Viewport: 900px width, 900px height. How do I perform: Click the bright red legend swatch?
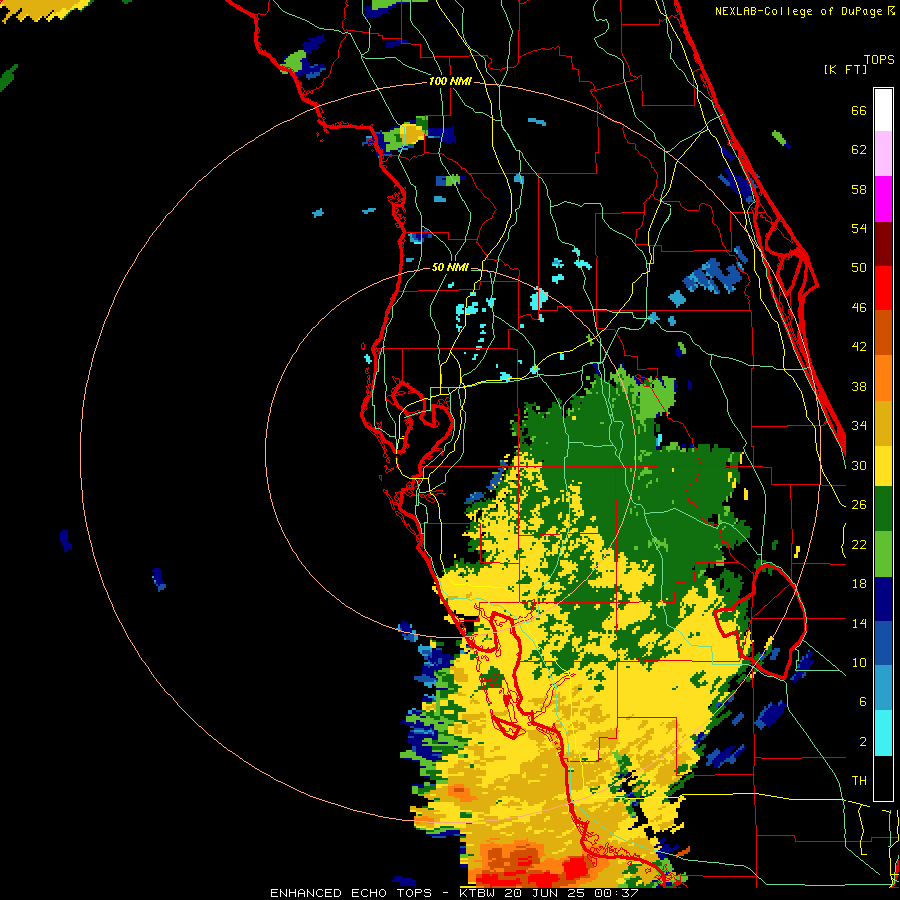pos(883,288)
